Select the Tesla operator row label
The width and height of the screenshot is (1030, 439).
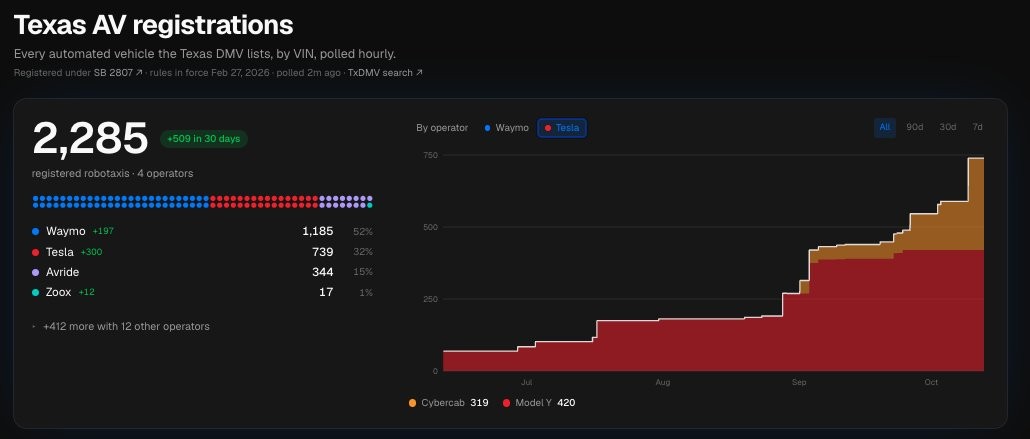tap(60, 252)
